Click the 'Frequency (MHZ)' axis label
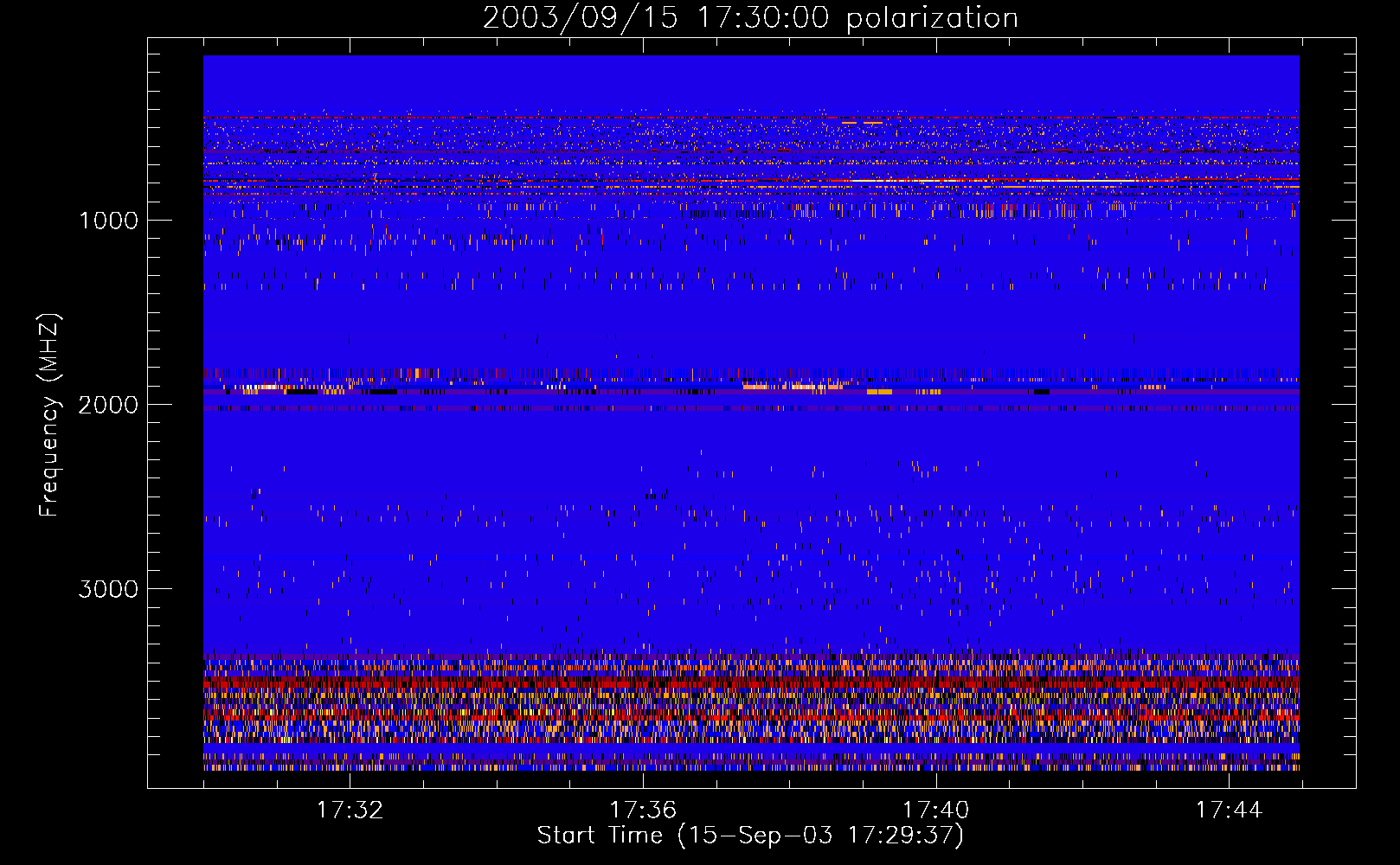The image size is (1400, 865). (x=49, y=415)
